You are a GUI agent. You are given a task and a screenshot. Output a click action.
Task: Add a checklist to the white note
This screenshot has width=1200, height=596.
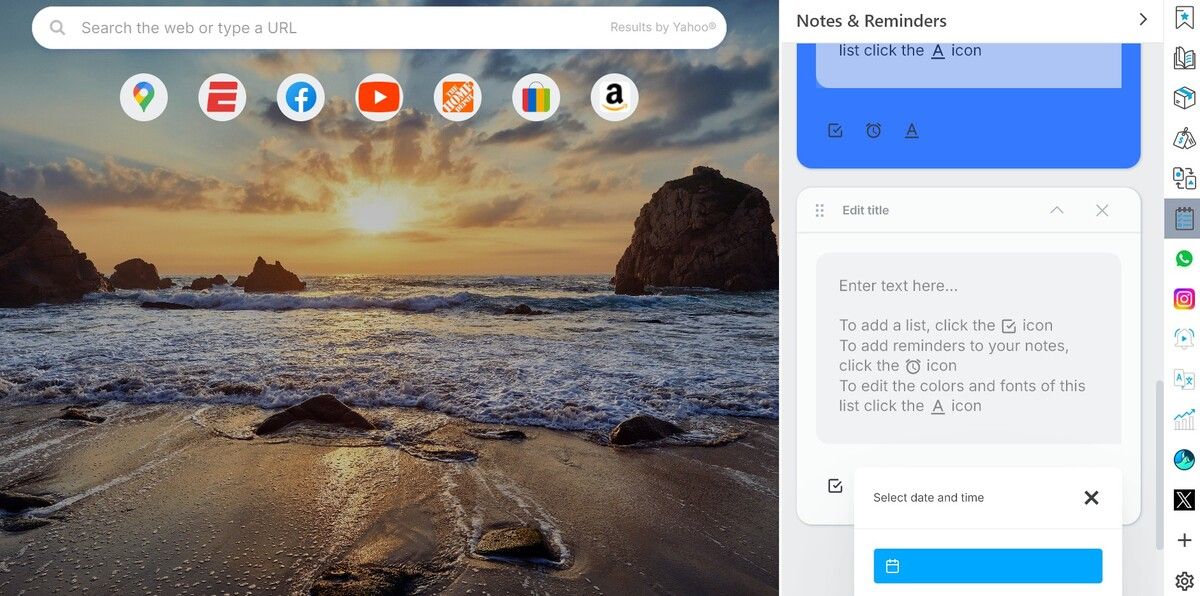click(x=835, y=486)
